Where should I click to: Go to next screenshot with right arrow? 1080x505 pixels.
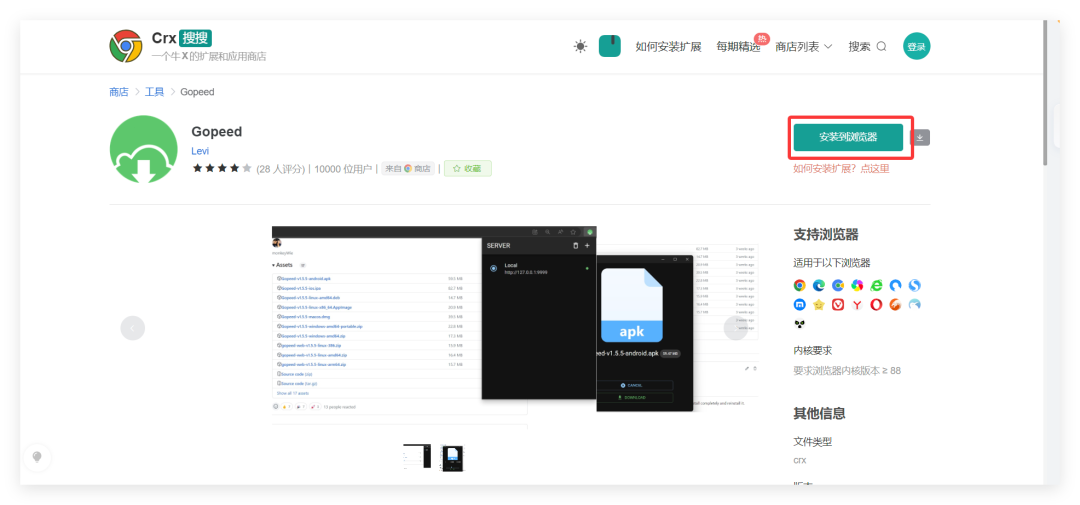tap(736, 328)
